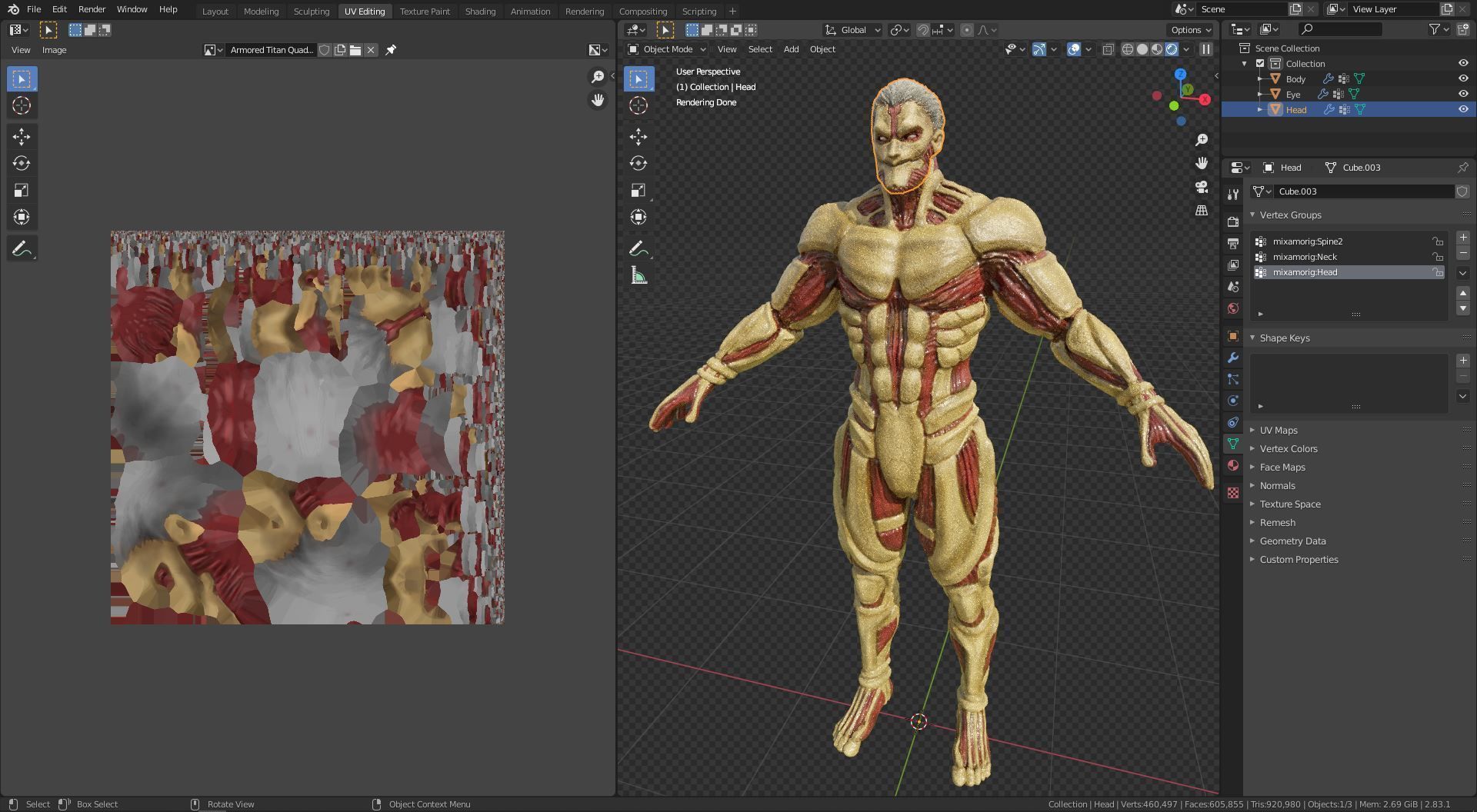Toggle the Collection visibility eye

[x=1463, y=63]
